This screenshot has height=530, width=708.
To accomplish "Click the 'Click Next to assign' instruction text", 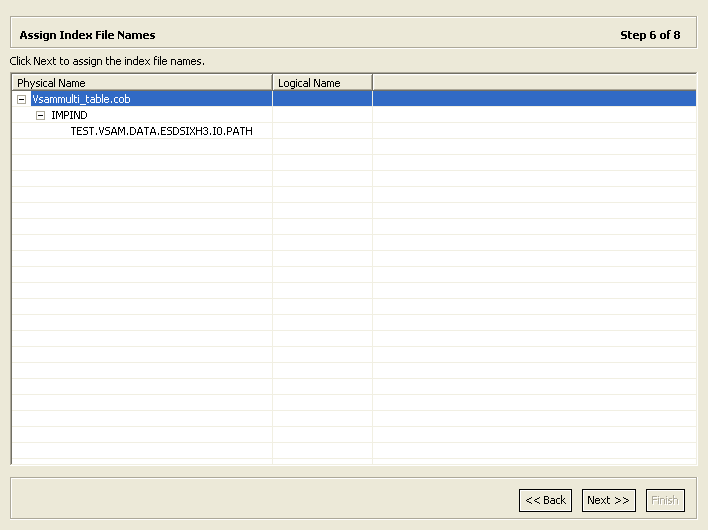I will 107,61.
